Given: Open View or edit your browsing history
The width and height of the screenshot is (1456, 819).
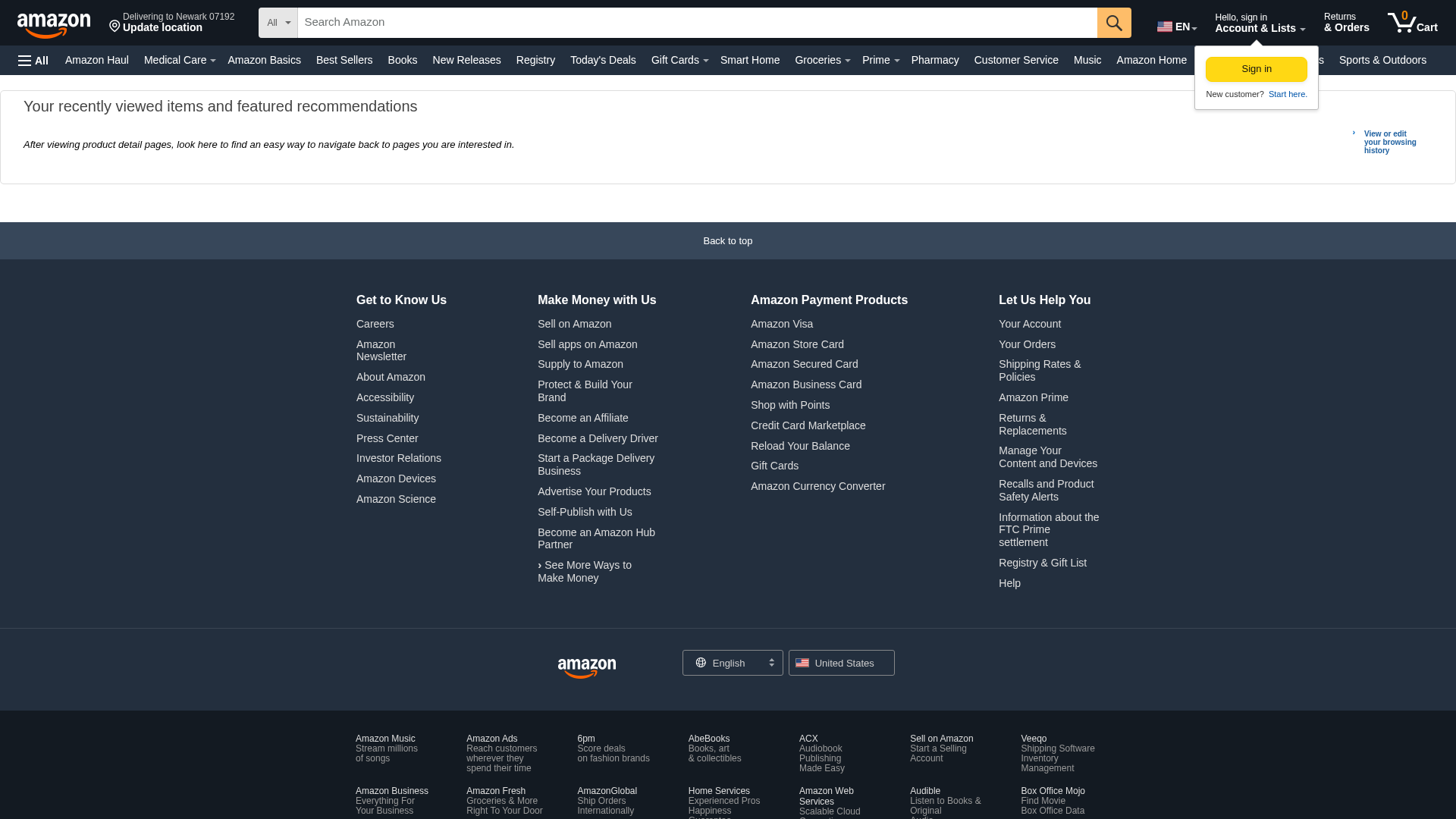Looking at the screenshot, I should click(1389, 142).
